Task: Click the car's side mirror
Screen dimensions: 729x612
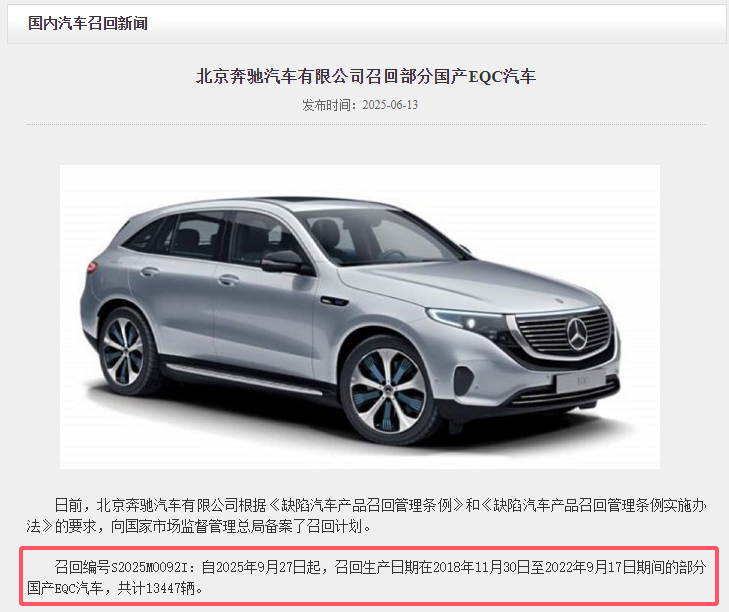Action: (x=284, y=262)
